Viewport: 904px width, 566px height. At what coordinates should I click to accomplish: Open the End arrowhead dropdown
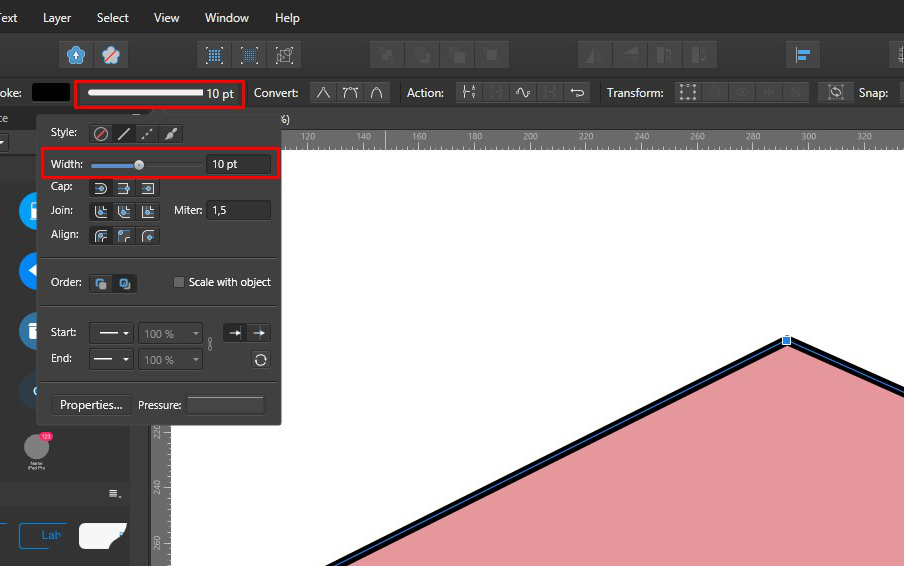coord(112,359)
